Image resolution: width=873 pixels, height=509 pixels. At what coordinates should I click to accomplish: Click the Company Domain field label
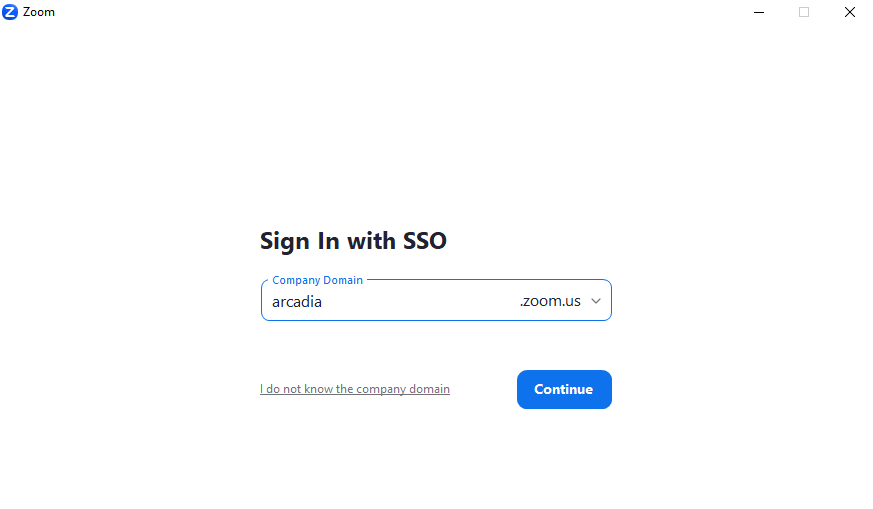[317, 280]
